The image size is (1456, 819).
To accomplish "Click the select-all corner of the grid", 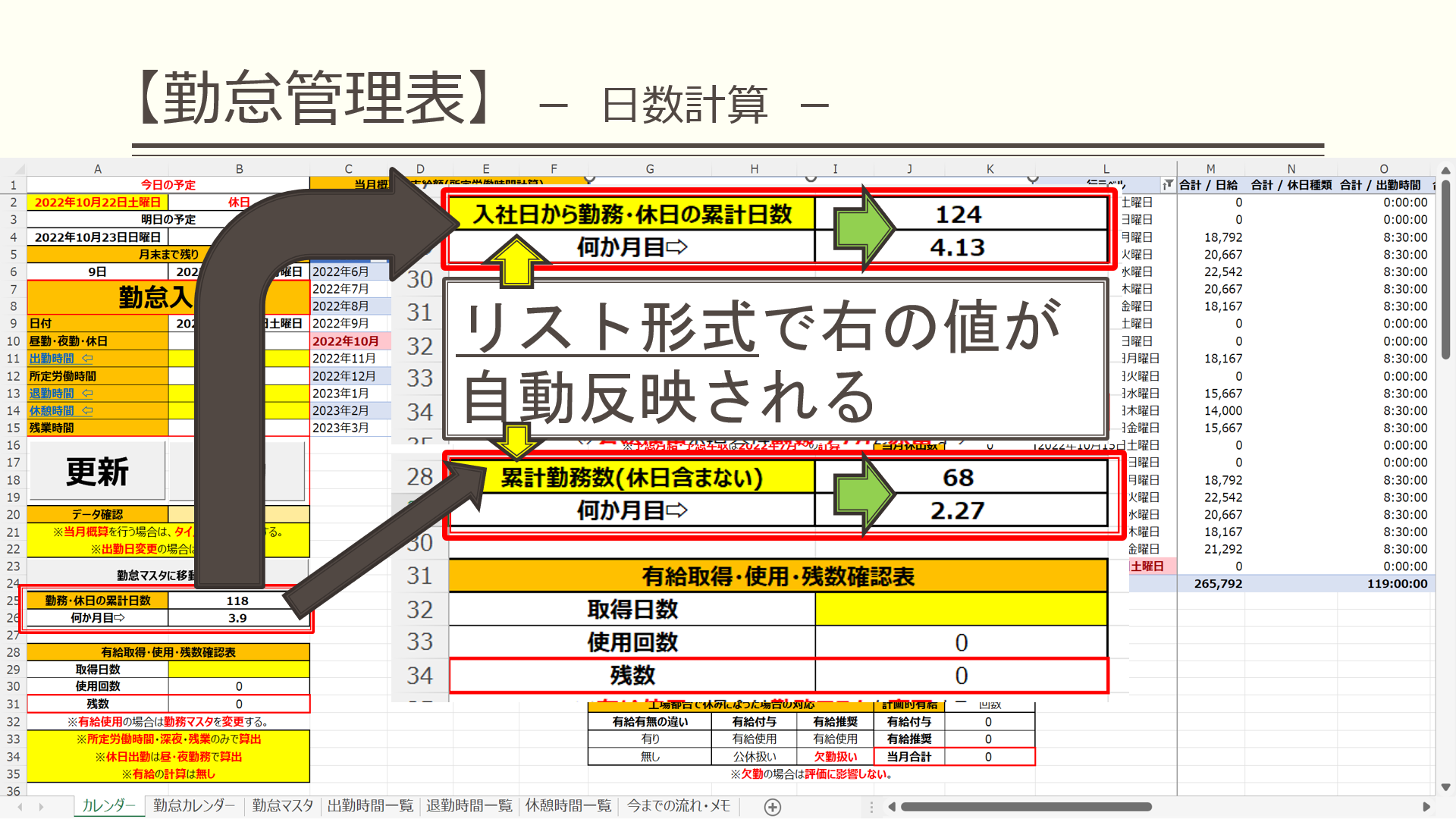I will coord(19,169).
